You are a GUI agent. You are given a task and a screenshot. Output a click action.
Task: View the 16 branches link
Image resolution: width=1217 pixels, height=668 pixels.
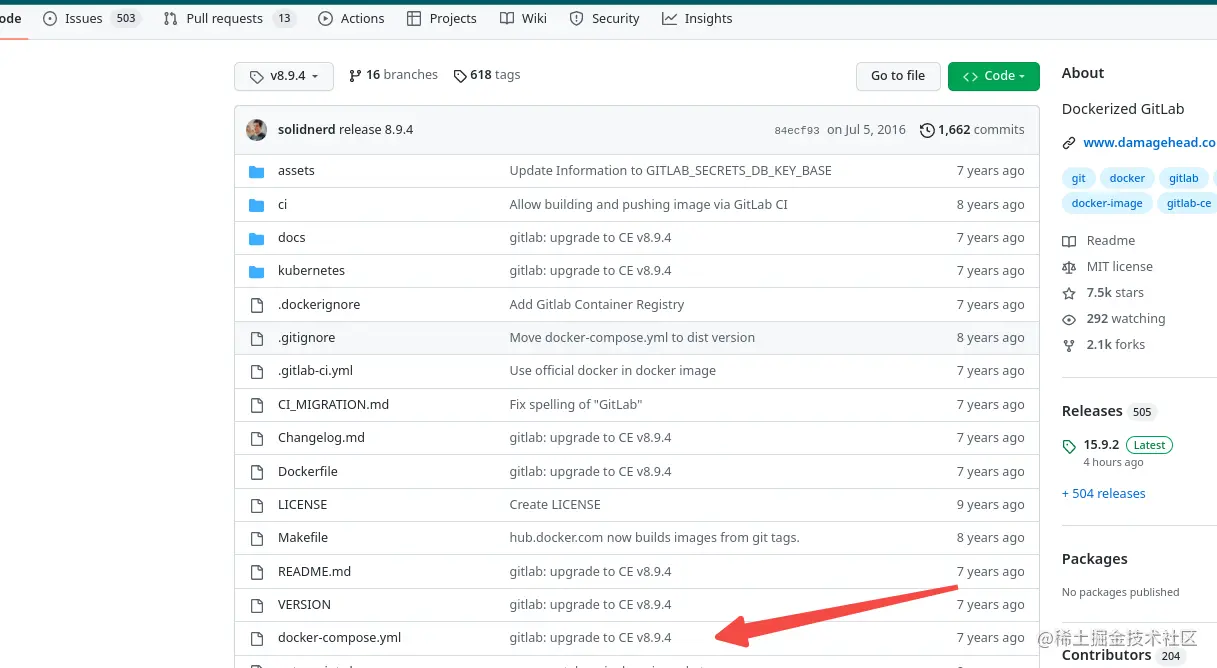click(x=393, y=75)
